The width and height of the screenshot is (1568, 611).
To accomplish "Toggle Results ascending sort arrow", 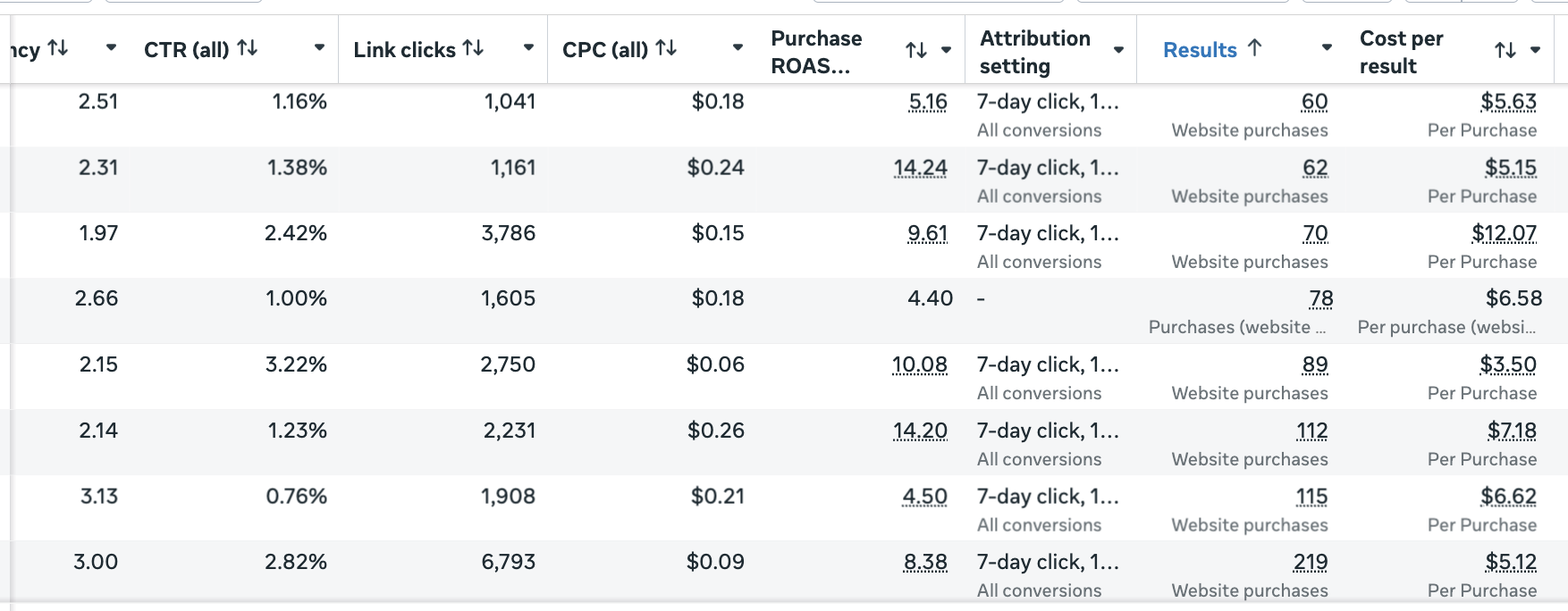I will coord(1254,48).
